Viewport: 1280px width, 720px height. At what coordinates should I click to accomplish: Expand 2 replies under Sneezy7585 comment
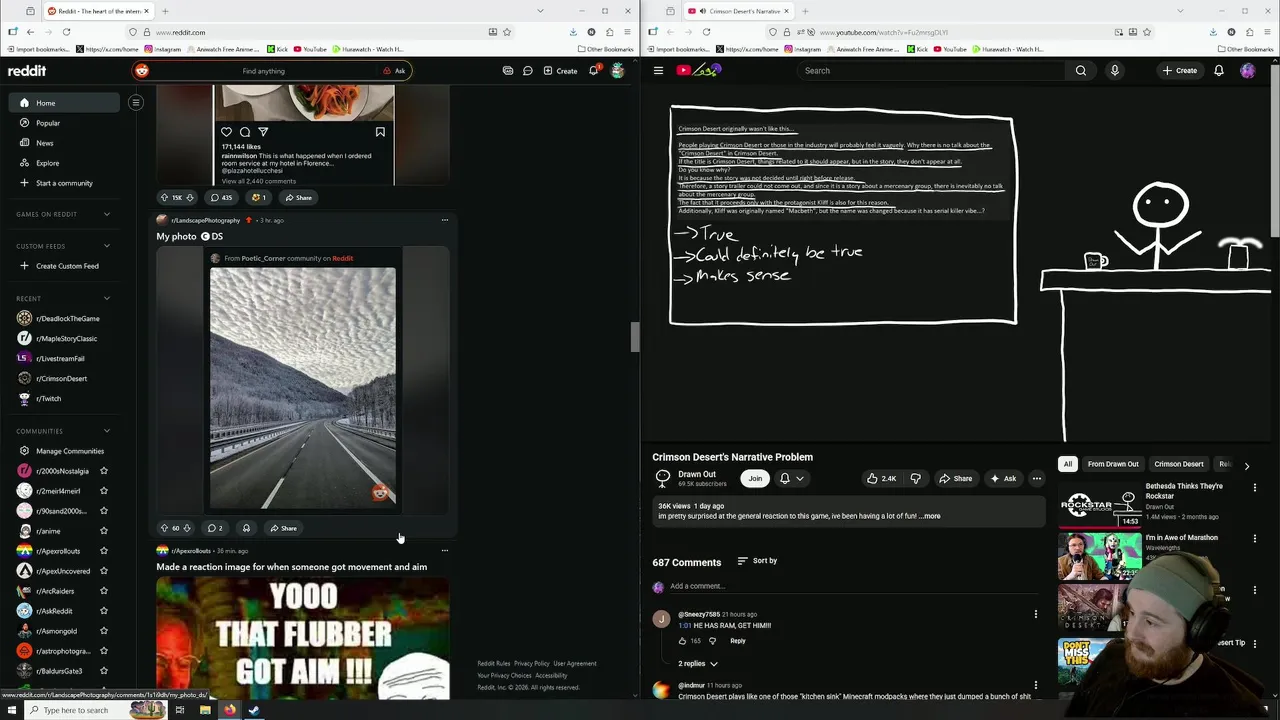(x=697, y=663)
